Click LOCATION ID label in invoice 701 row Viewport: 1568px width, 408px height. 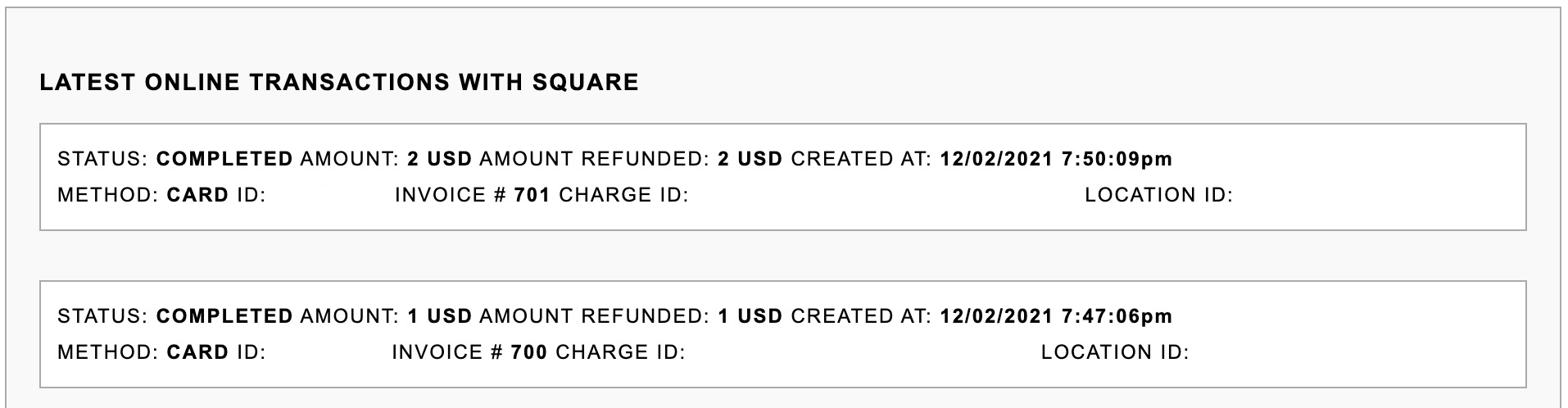coord(1158,195)
